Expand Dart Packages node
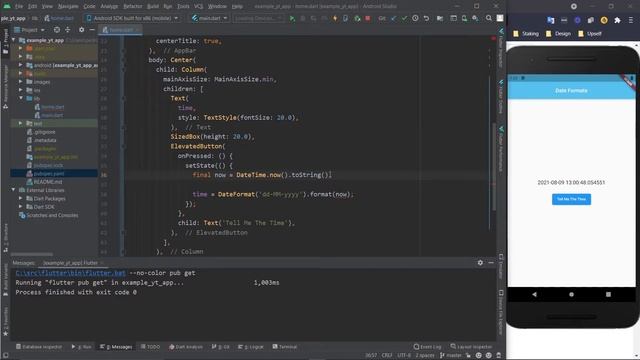This screenshot has width=640, height=360. (21, 198)
